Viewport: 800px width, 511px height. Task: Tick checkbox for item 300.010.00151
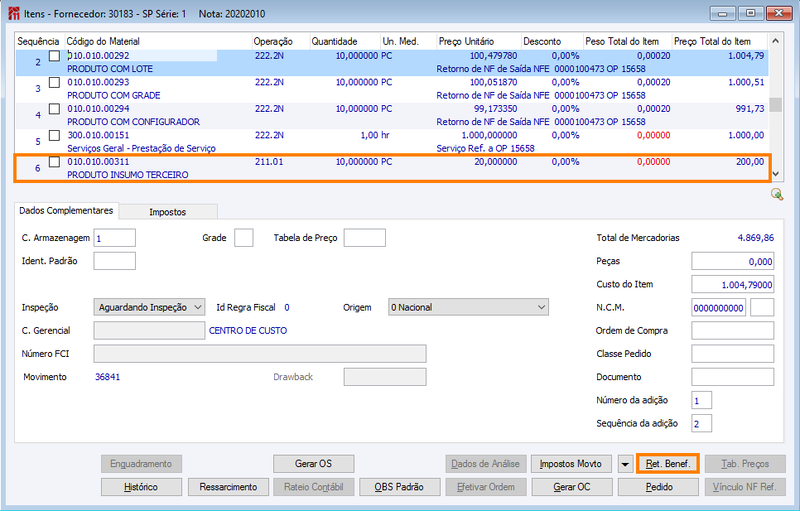click(54, 136)
